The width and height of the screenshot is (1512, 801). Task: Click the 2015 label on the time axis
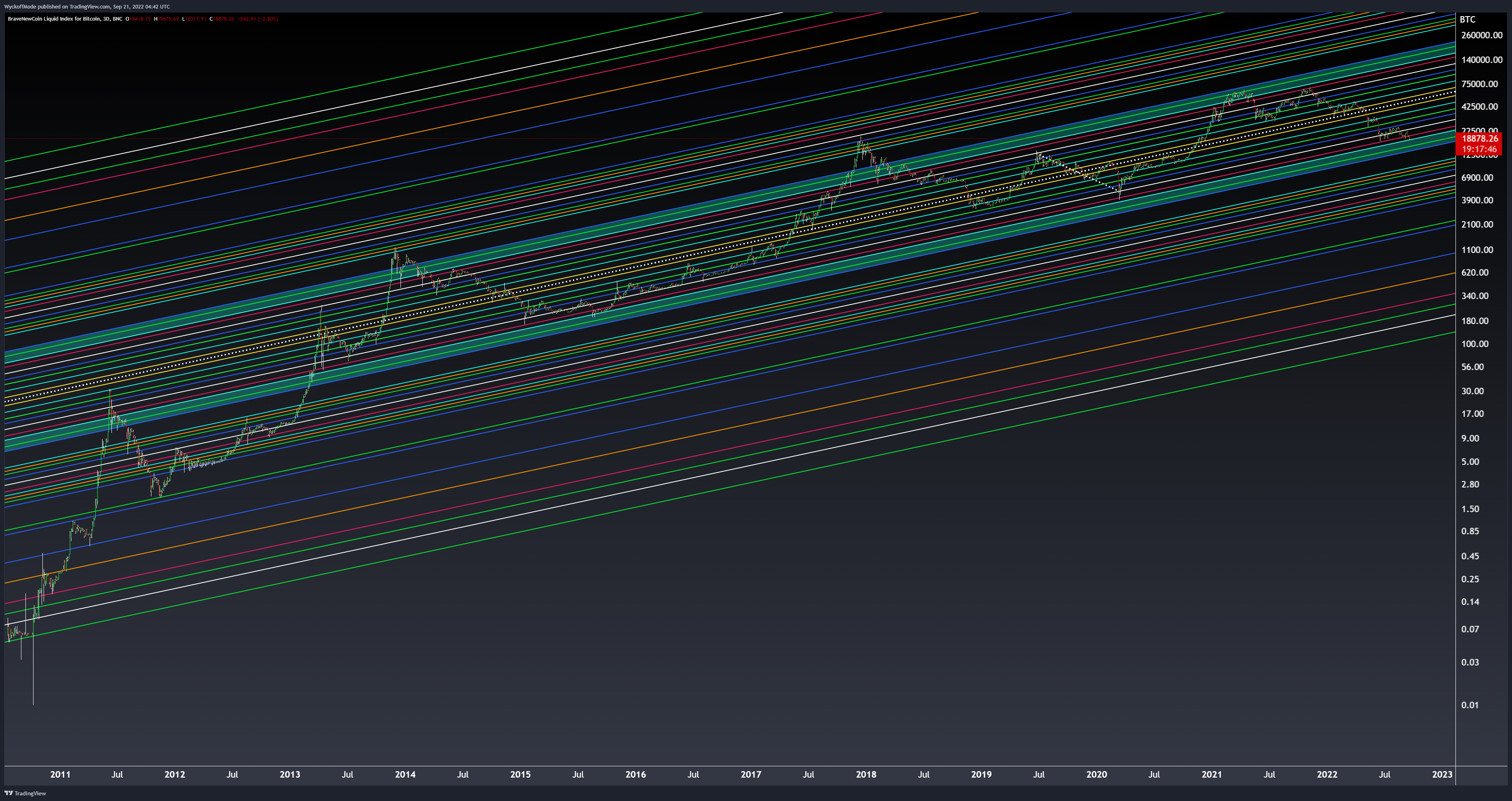[520, 774]
